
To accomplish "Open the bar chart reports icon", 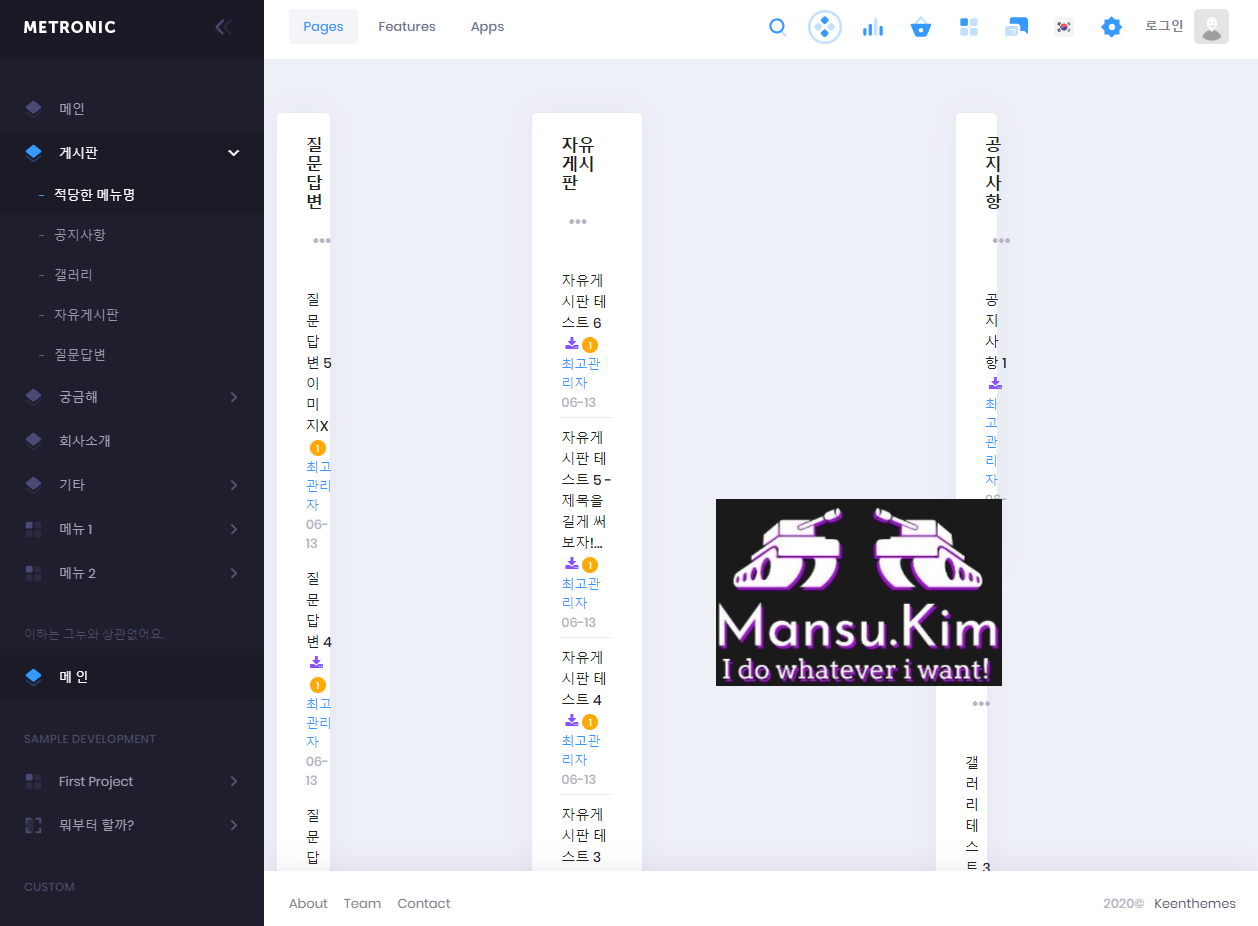I will [873, 27].
